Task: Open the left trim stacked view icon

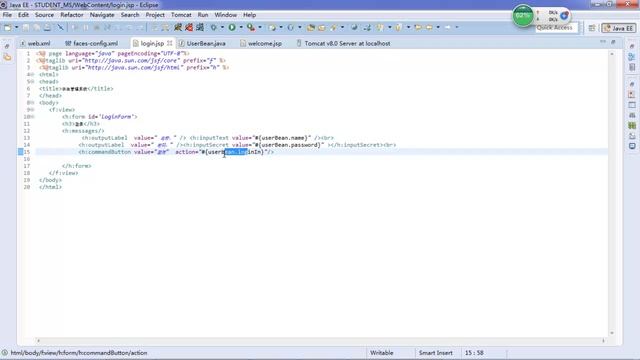Action: pyautogui.click(x=7, y=58)
